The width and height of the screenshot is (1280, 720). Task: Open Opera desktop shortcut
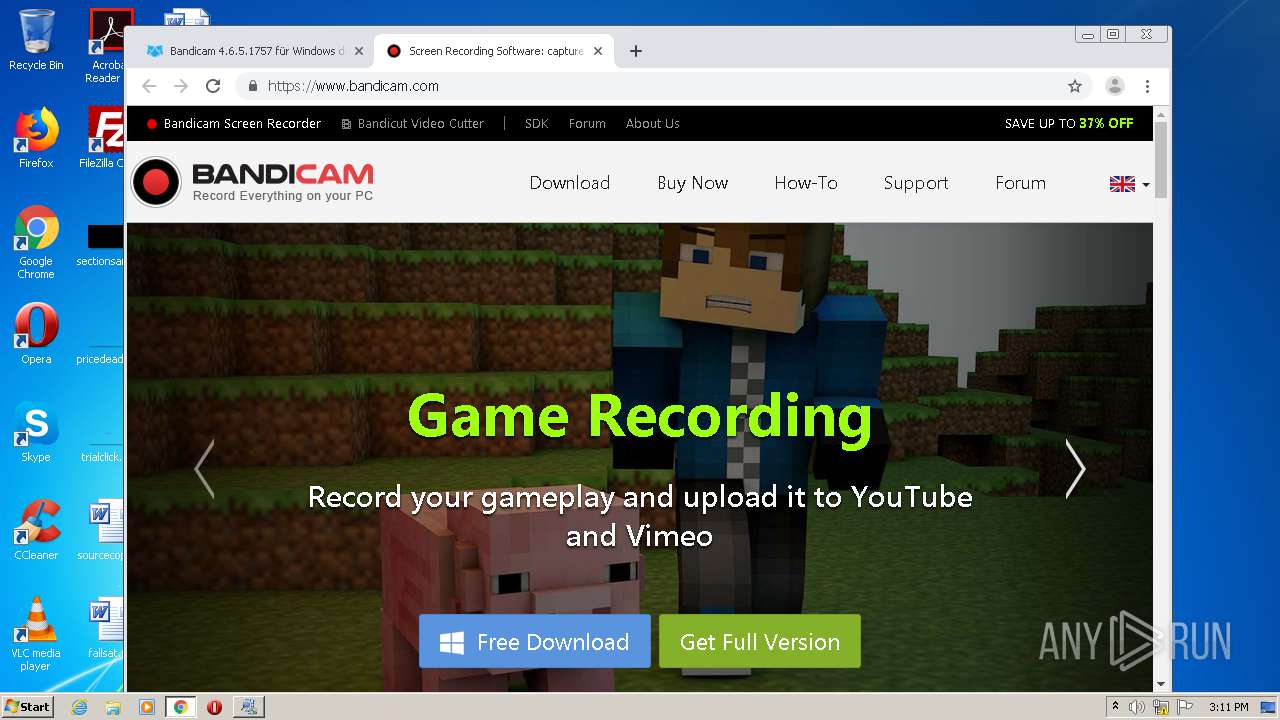tap(36, 334)
